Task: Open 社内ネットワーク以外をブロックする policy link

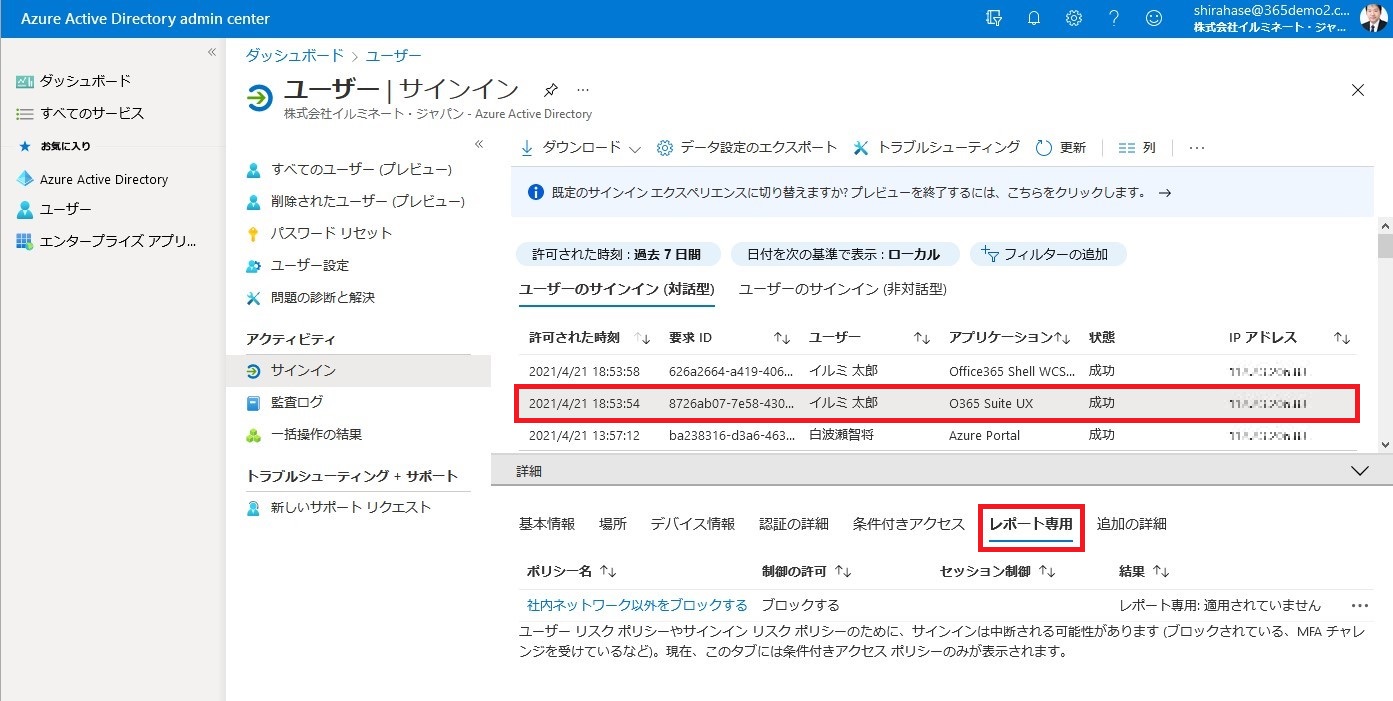Action: tap(637, 605)
